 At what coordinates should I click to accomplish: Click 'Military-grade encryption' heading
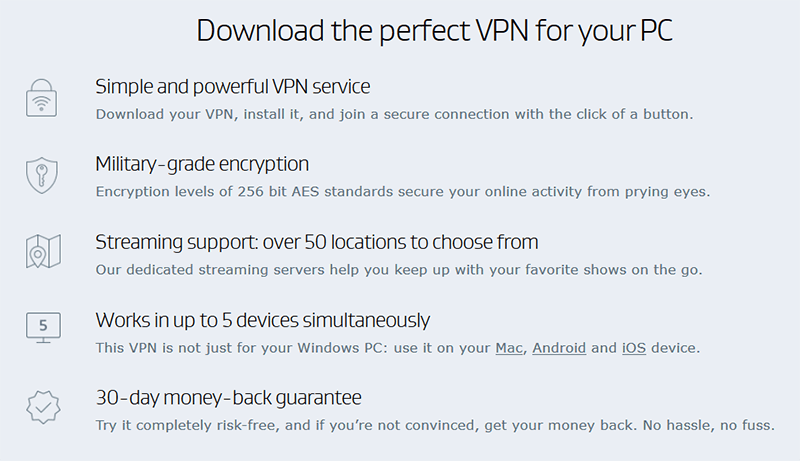coord(202,164)
